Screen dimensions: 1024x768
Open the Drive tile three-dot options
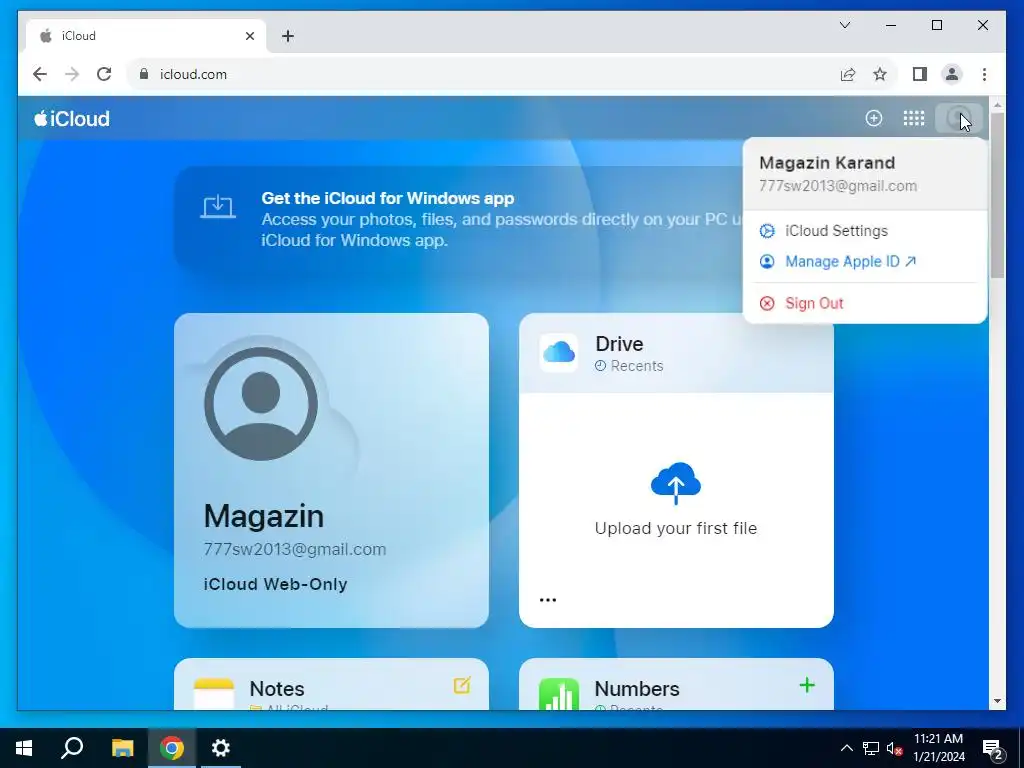coord(548,600)
